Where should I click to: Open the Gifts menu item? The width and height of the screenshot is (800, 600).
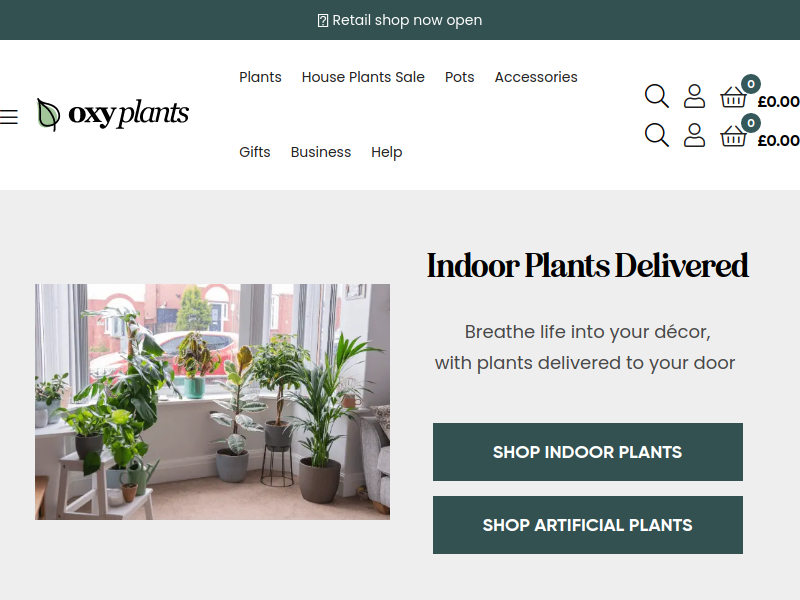255,152
